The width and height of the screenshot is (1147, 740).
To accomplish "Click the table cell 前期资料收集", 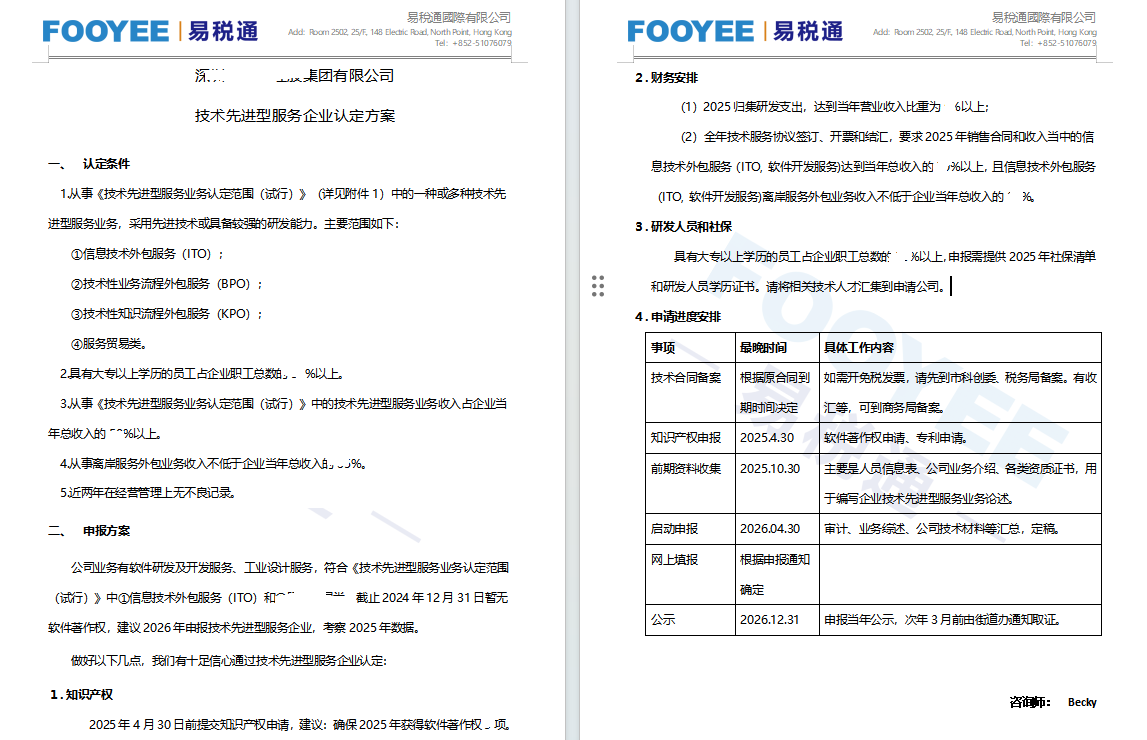I will coord(686,468).
